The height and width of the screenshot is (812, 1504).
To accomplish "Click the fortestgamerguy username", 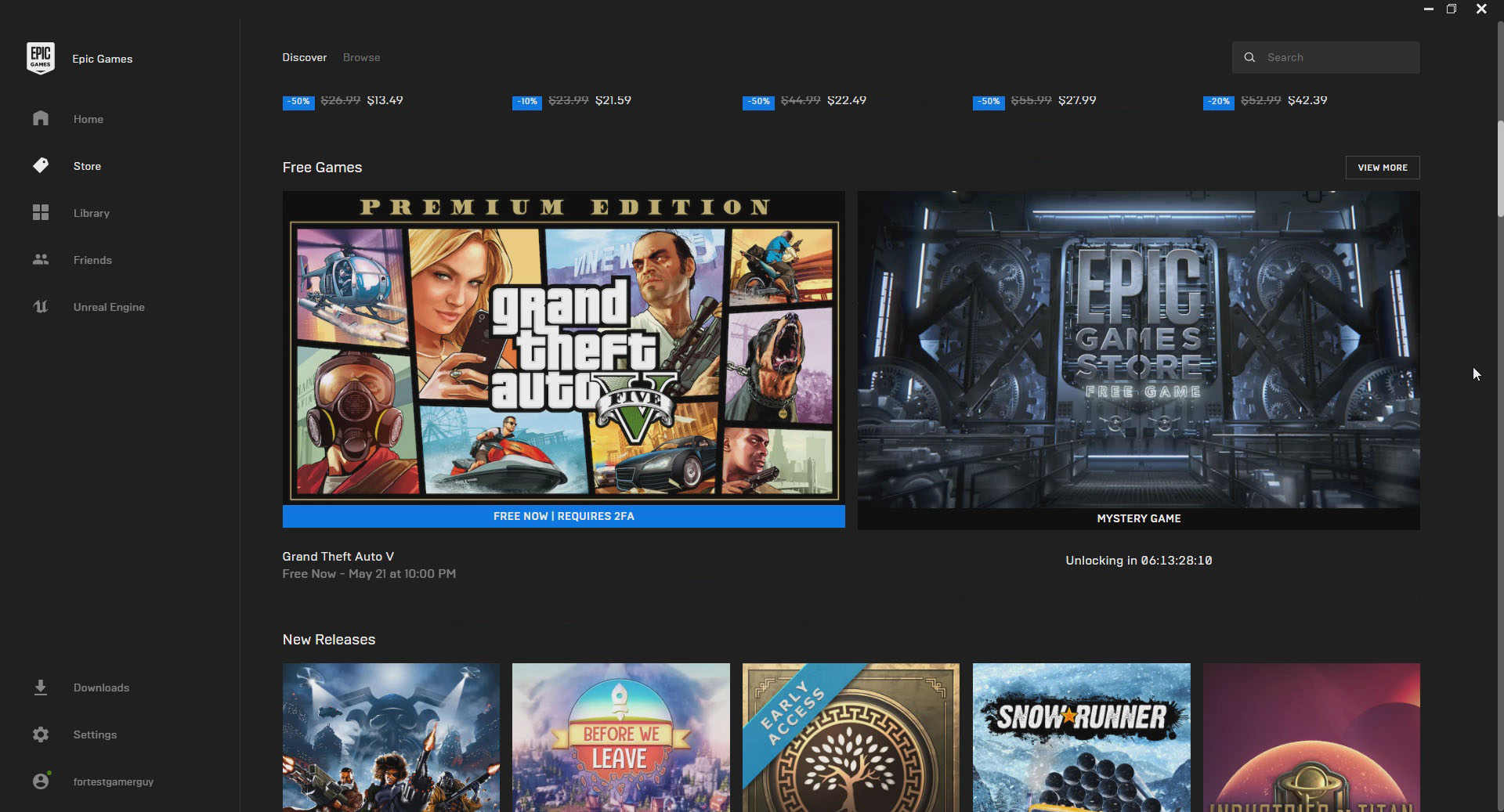I will coord(114,781).
